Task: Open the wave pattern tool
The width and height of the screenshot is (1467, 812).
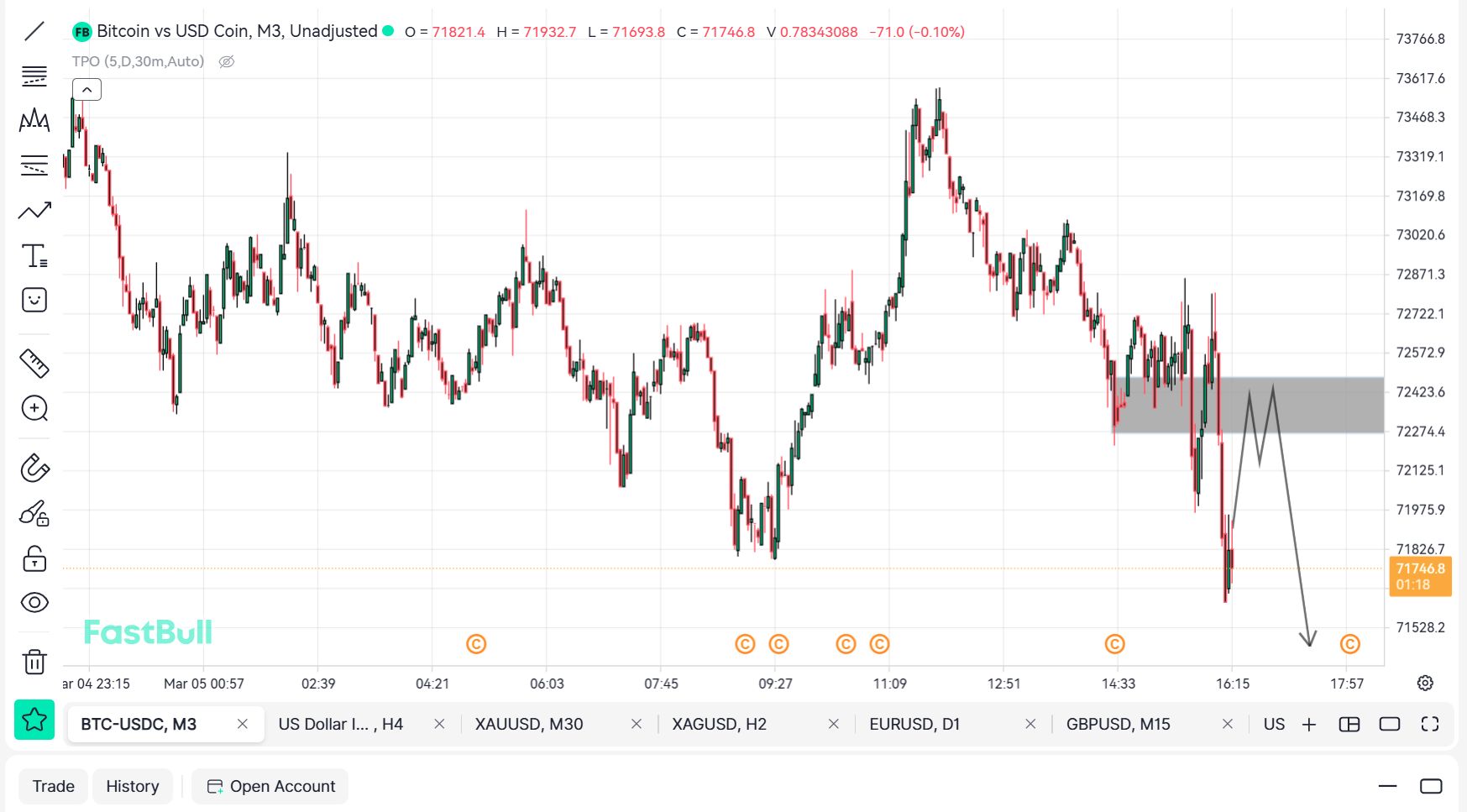Action: click(x=34, y=121)
